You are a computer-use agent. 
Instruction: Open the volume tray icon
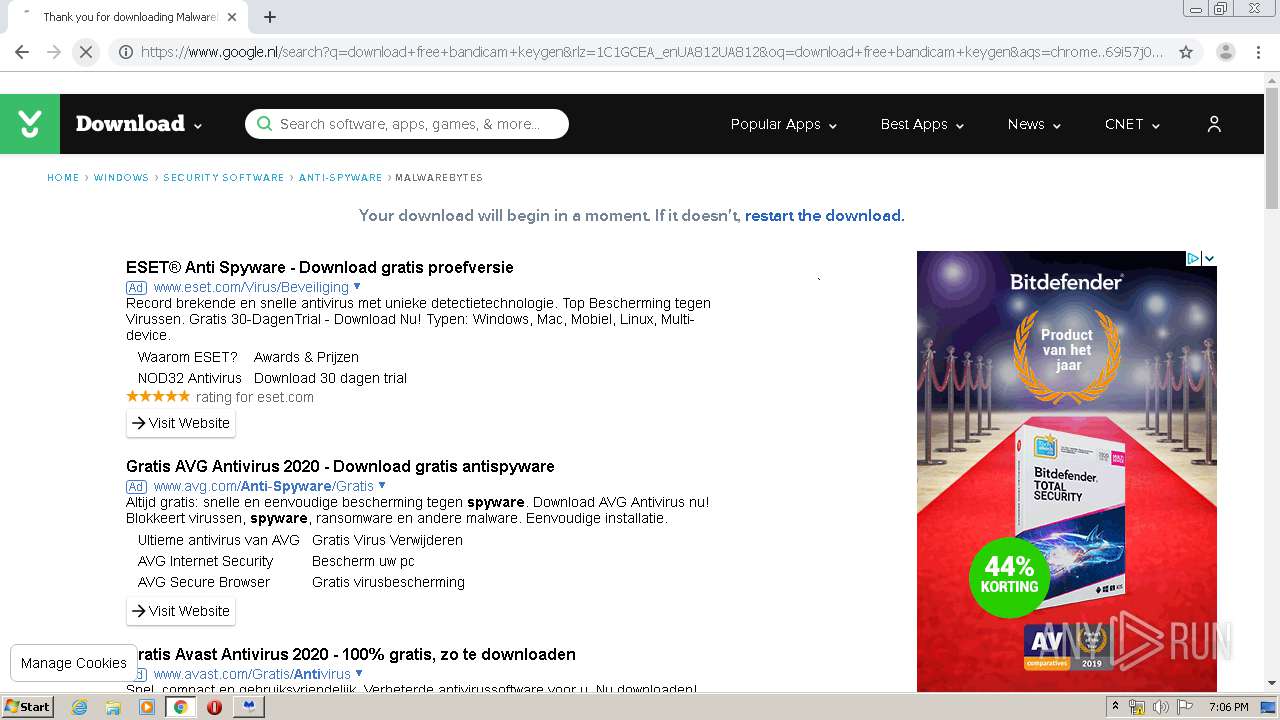[1161, 707]
